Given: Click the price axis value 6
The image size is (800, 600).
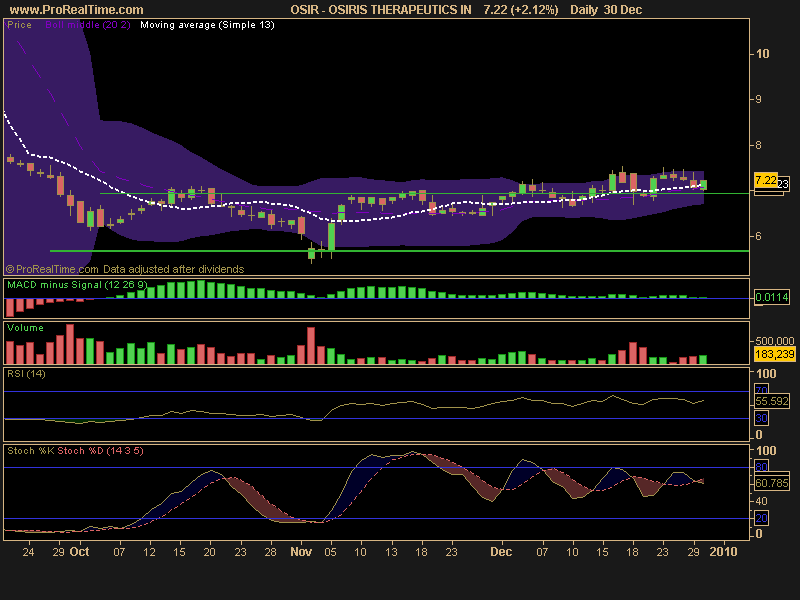Looking at the screenshot, I should pos(759,236).
